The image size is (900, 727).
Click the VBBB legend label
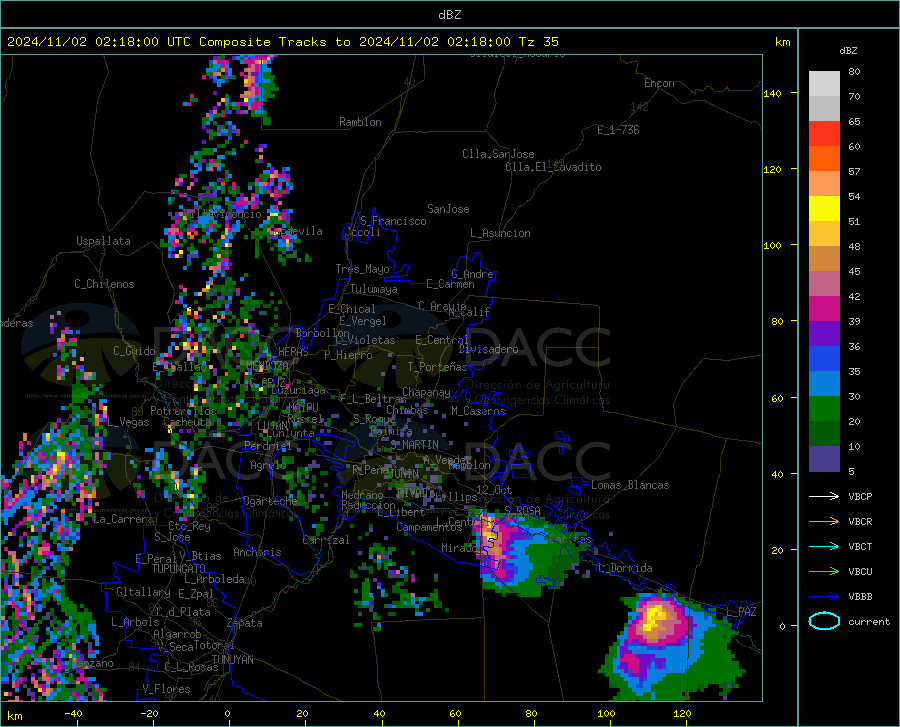coord(860,597)
